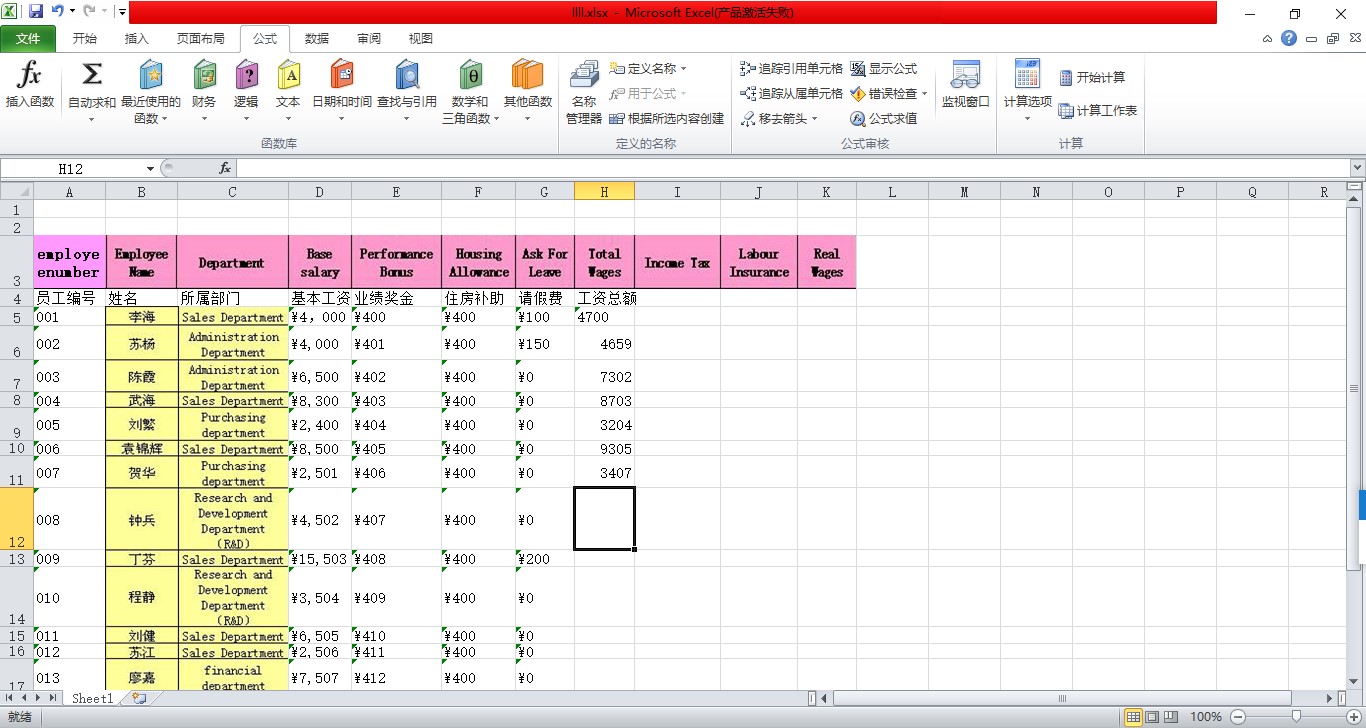Open the AutoSum (自动求和) sigma icon
Screen dimensions: 1366x728
click(91, 76)
